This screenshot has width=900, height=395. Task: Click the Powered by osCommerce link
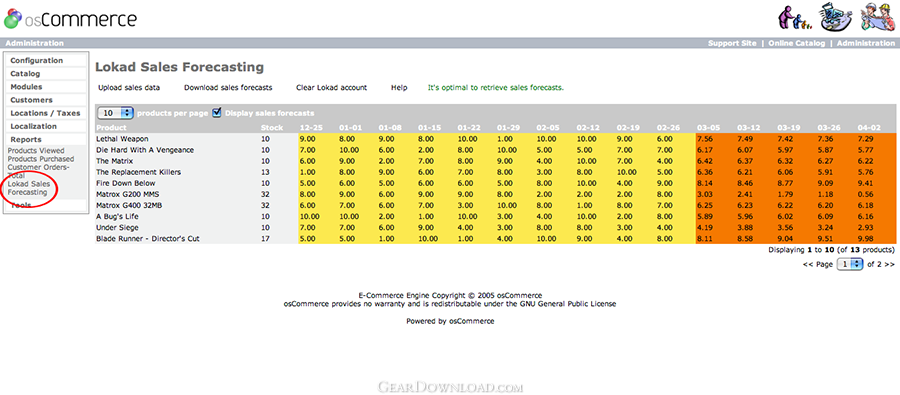pyautogui.click(x=450, y=322)
